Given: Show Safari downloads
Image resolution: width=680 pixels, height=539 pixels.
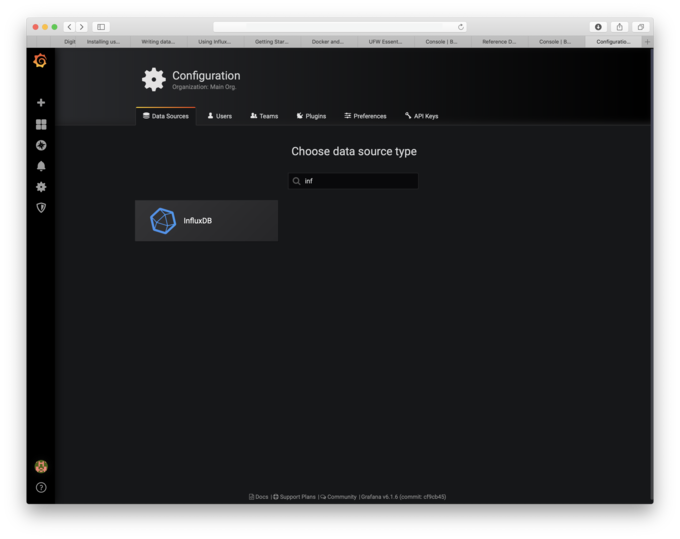Looking at the screenshot, I should 598,27.
